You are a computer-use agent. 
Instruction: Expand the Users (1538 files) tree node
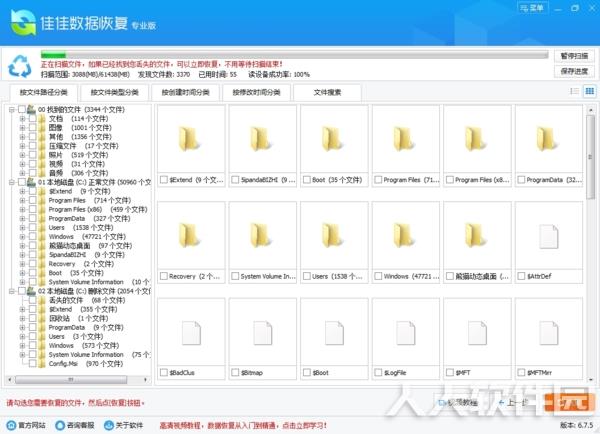coord(22,228)
